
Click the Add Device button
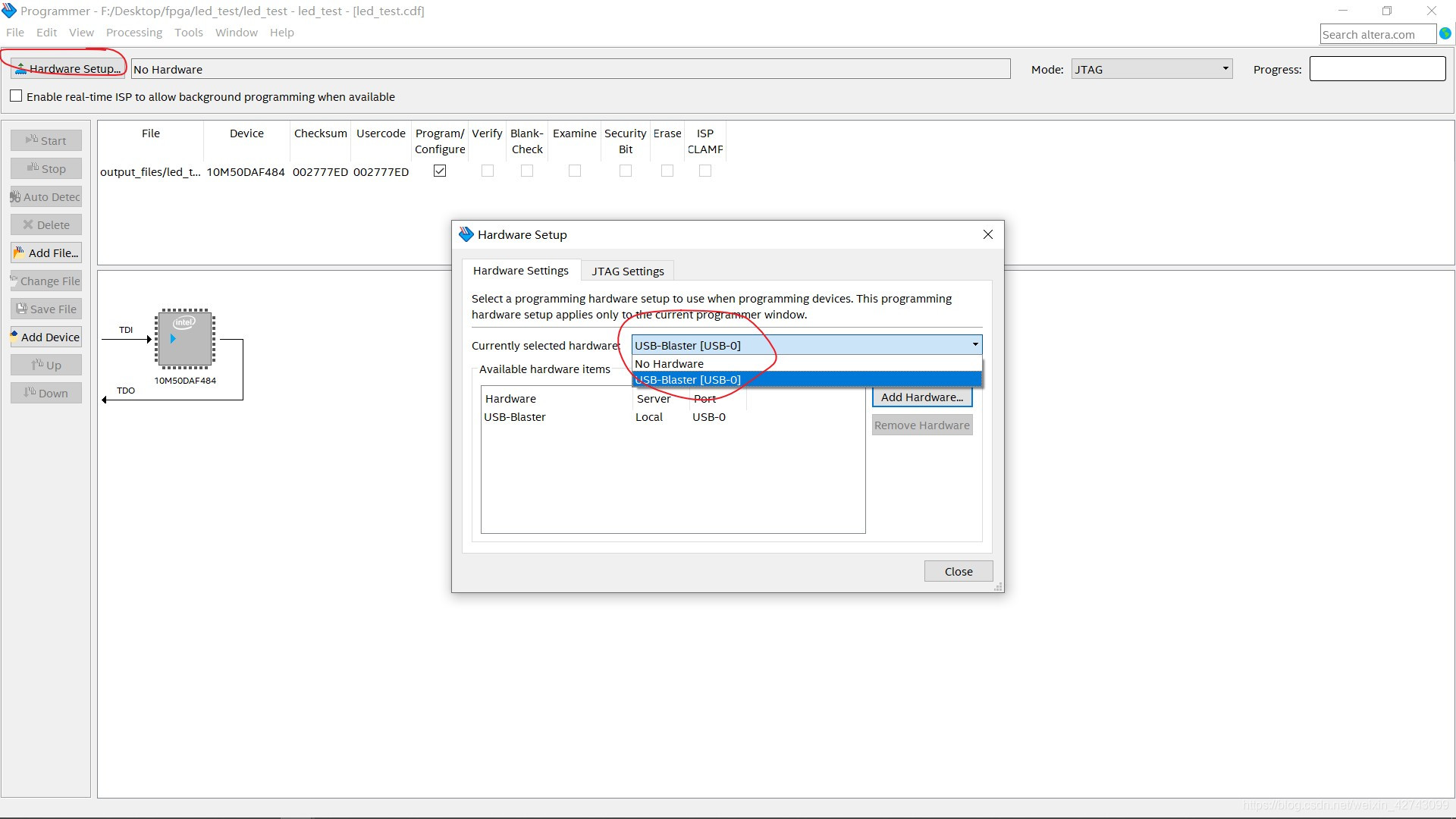(x=46, y=337)
